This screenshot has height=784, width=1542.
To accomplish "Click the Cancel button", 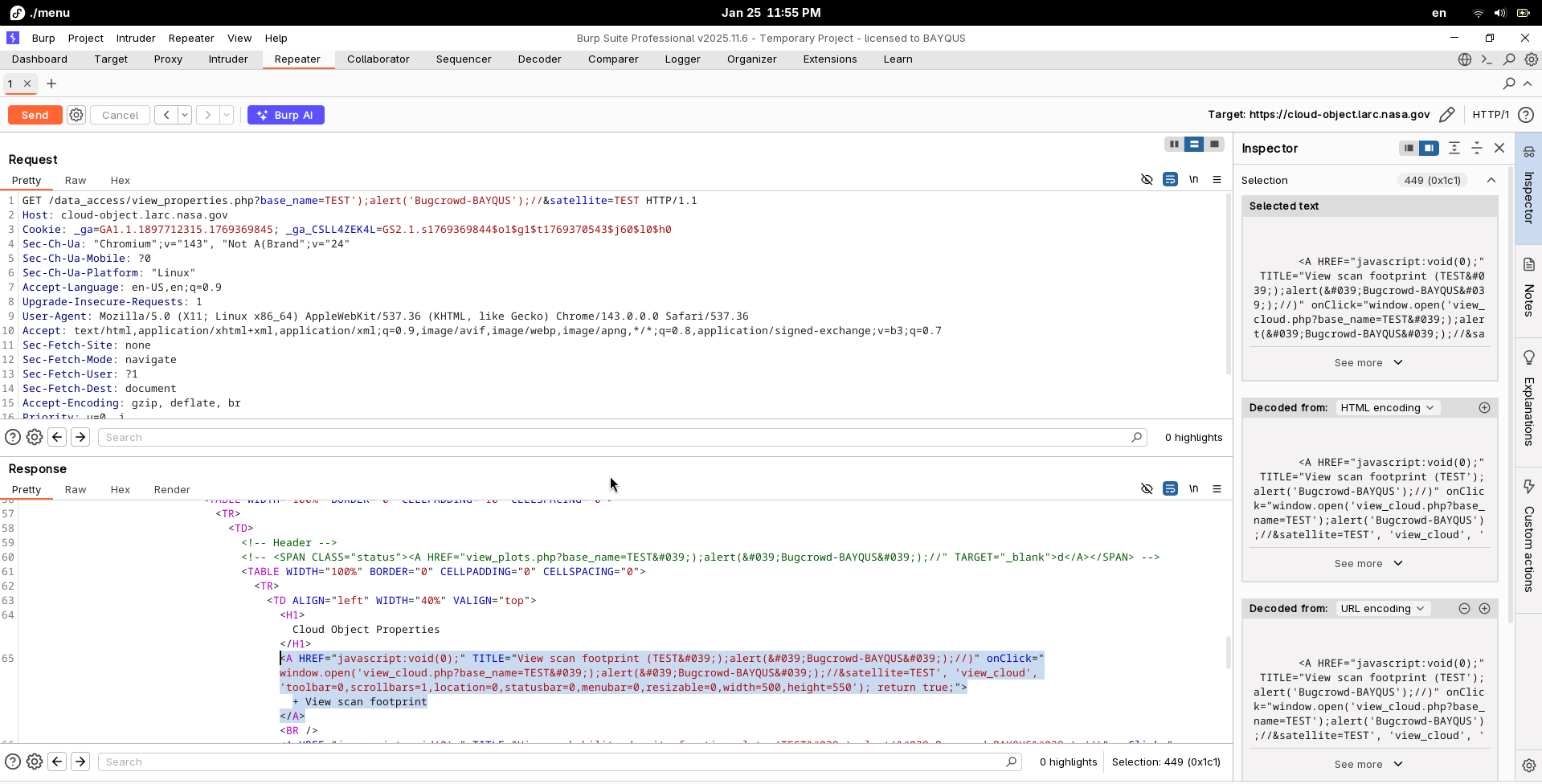I will (121, 115).
